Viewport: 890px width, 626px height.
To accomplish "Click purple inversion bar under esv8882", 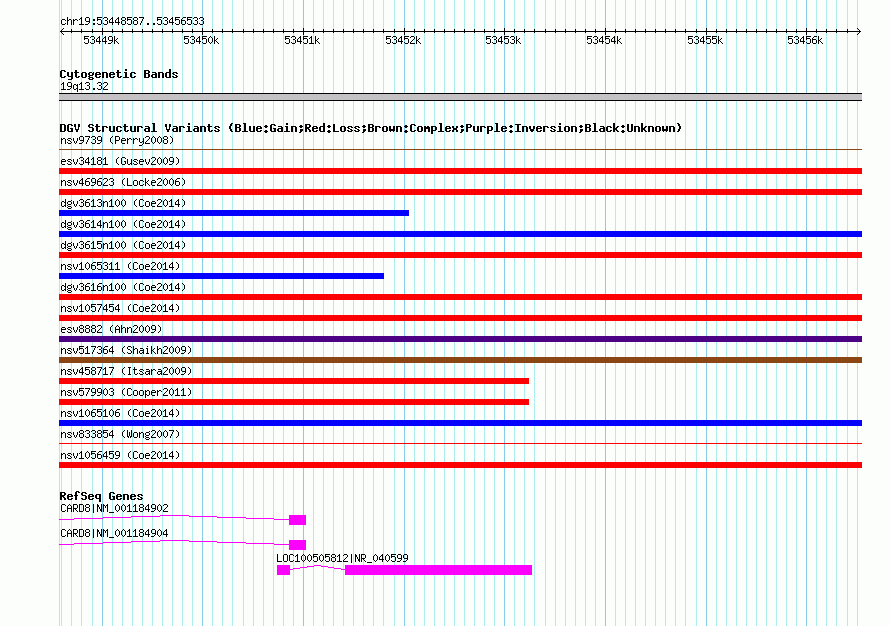I will coord(460,339).
